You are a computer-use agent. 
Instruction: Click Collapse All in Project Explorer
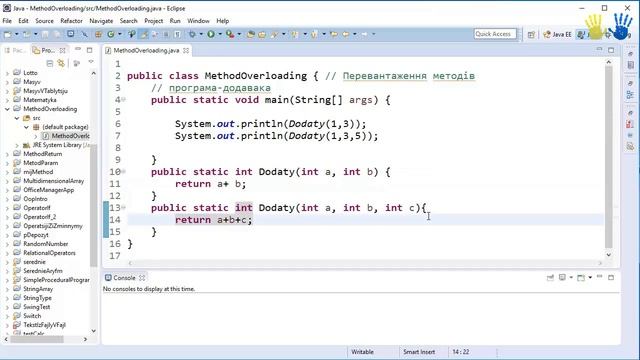coord(50,63)
